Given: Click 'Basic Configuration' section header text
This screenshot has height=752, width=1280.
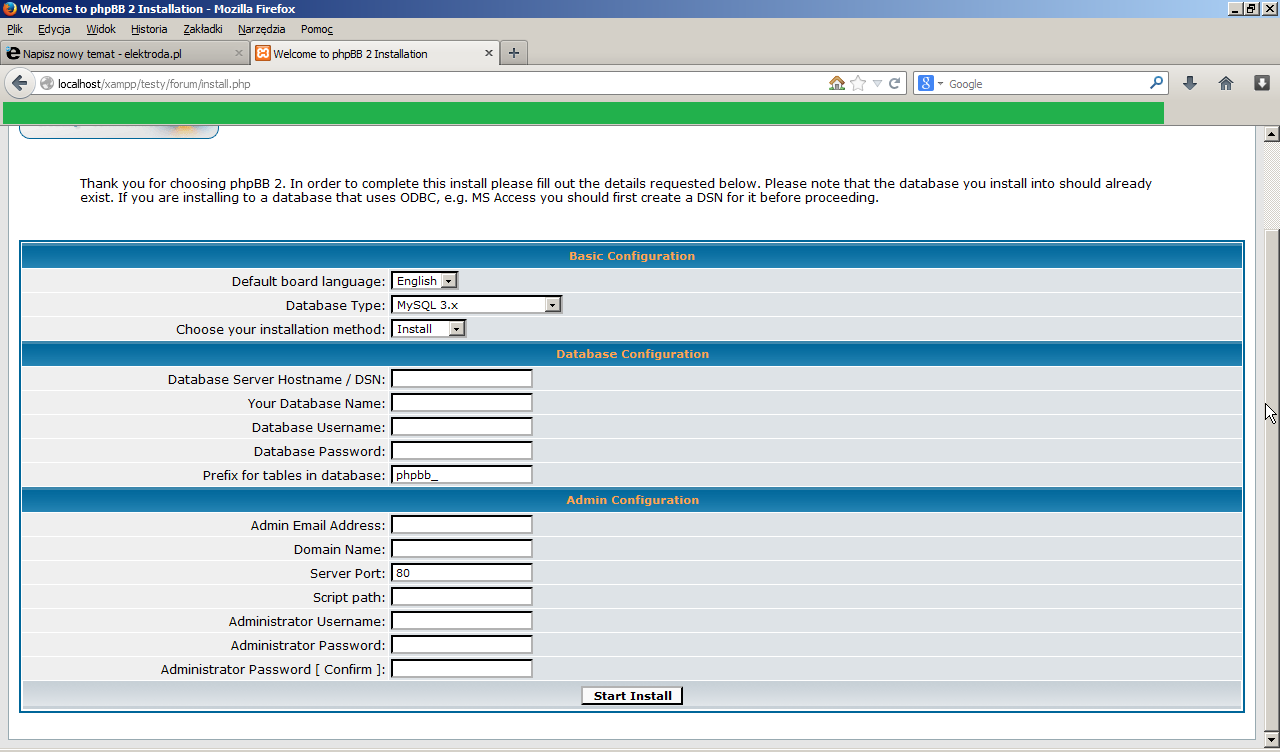Looking at the screenshot, I should coord(632,256).
